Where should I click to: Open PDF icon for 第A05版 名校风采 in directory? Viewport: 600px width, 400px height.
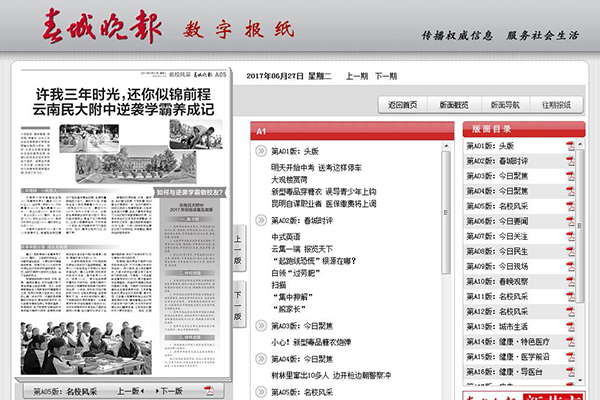(x=570, y=206)
